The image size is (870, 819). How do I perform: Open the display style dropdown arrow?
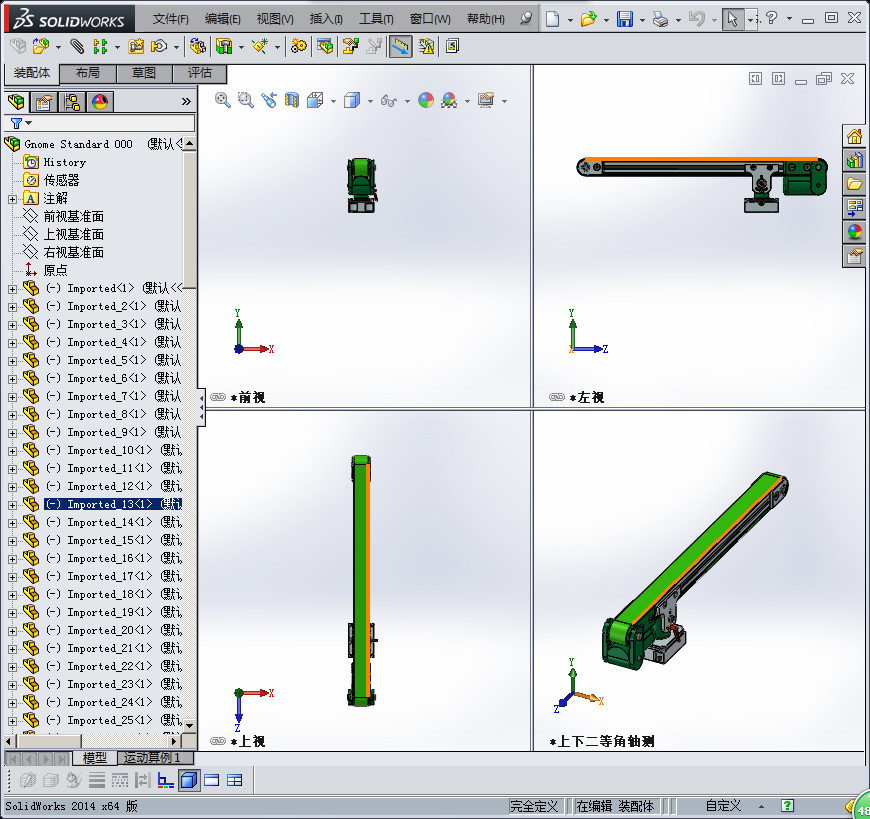(369, 99)
